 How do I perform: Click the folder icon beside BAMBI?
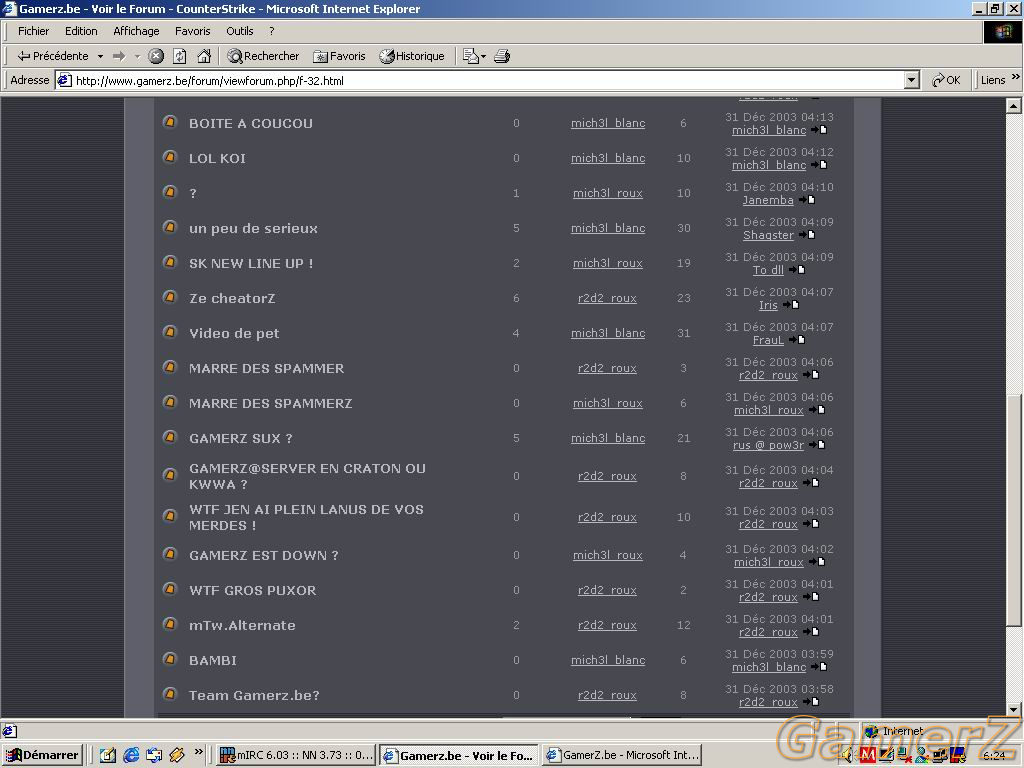[170, 659]
